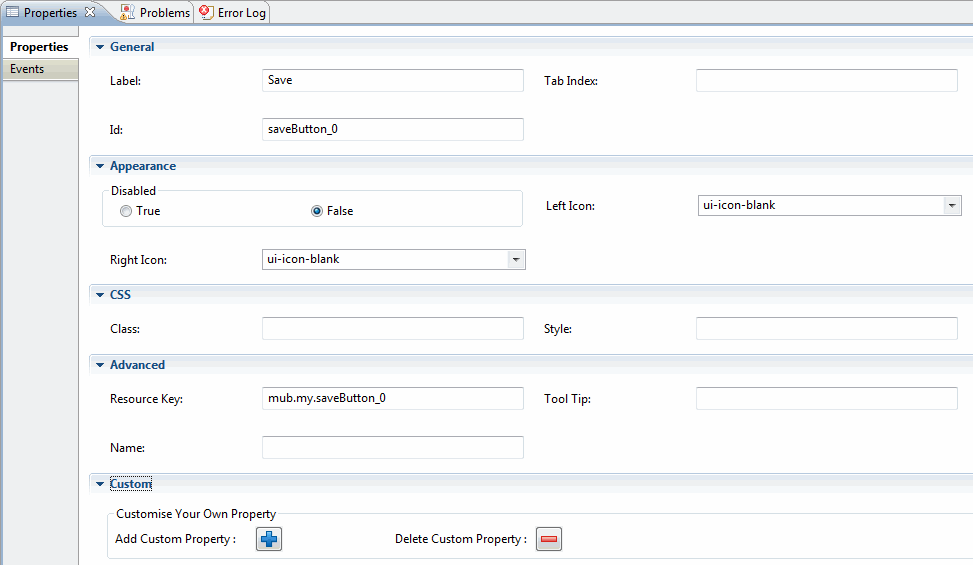
Task: Click the CSS Style input field
Action: 827,329
